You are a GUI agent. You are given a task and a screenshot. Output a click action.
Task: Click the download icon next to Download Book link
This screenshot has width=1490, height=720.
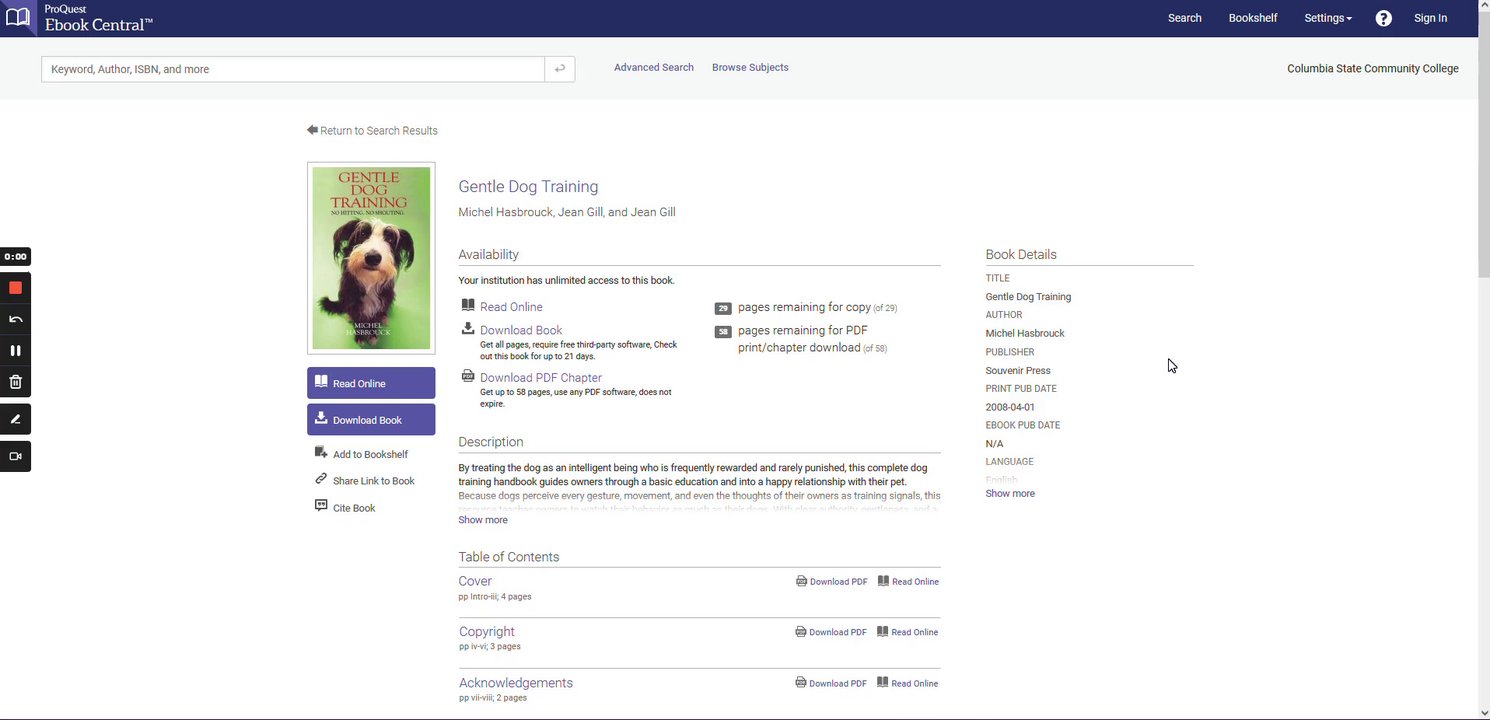tap(468, 328)
